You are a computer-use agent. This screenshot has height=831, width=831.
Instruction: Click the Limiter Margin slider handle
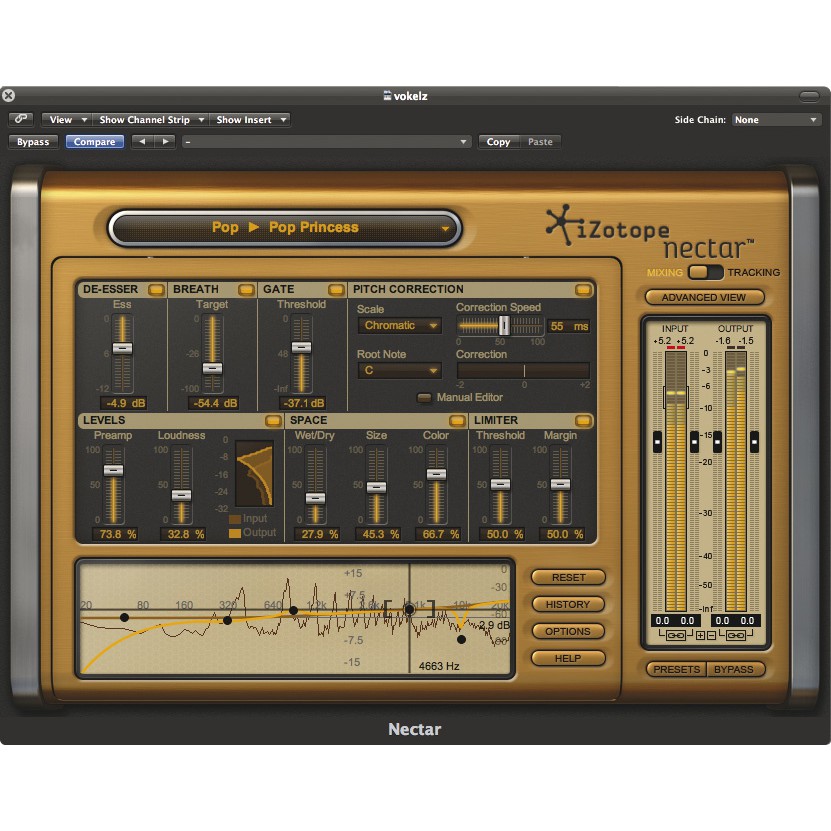(560, 484)
